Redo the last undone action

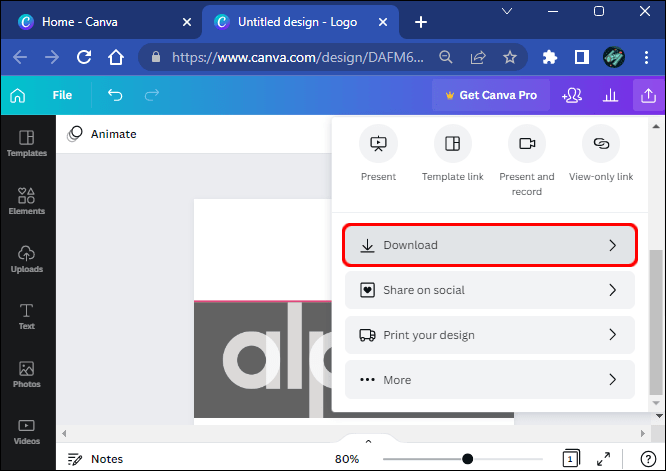(152, 95)
